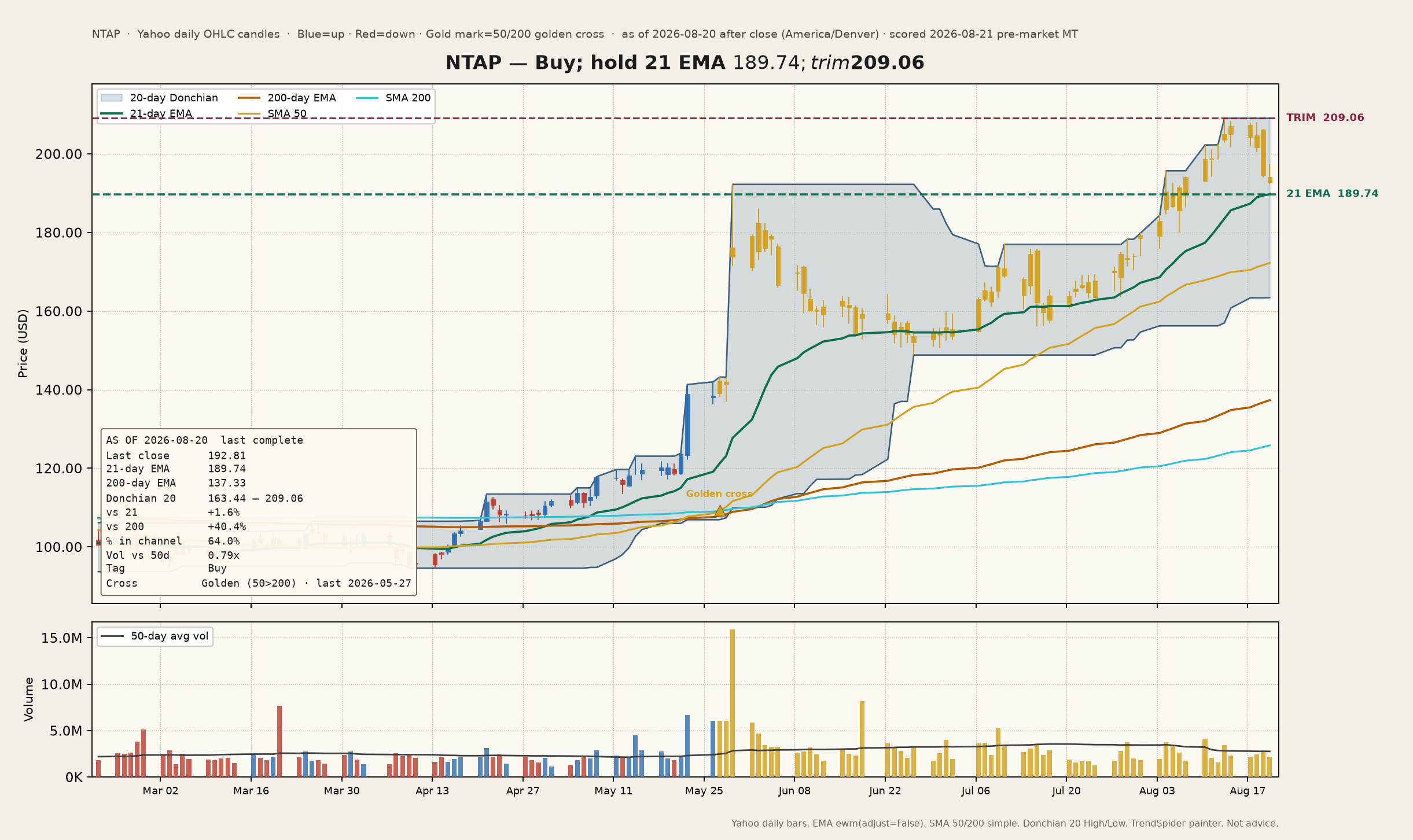Click the 21 EMA 189.74 label
Screen dimensions: 1413x840
1332,193
